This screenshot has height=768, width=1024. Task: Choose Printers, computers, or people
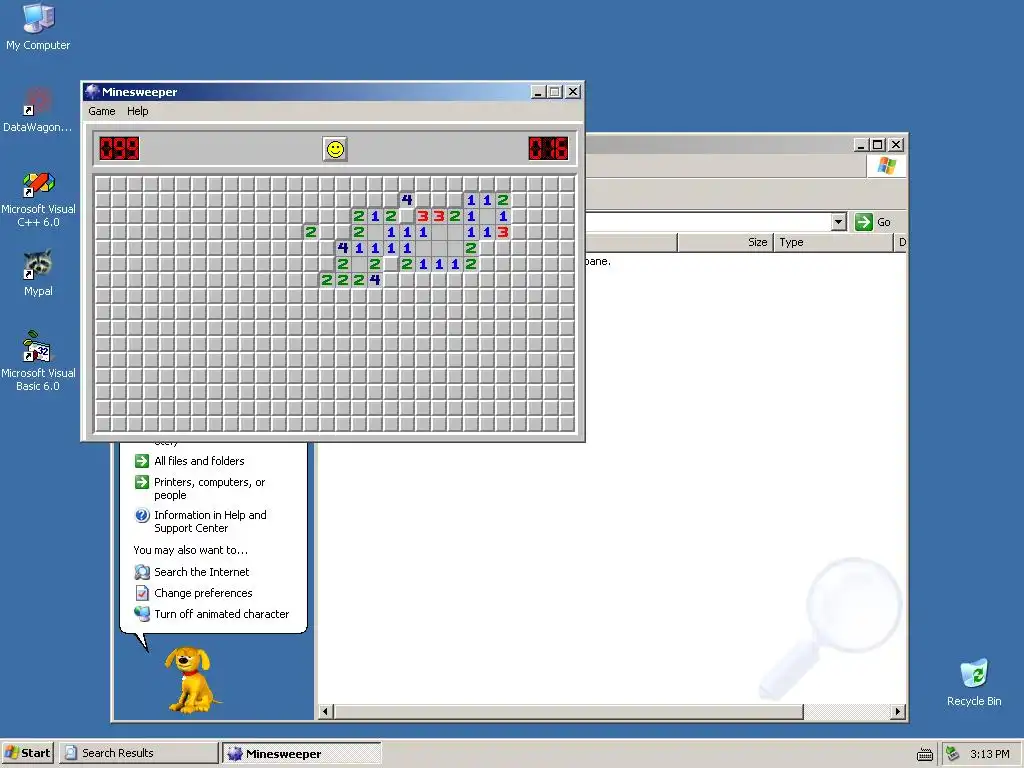click(x=210, y=488)
